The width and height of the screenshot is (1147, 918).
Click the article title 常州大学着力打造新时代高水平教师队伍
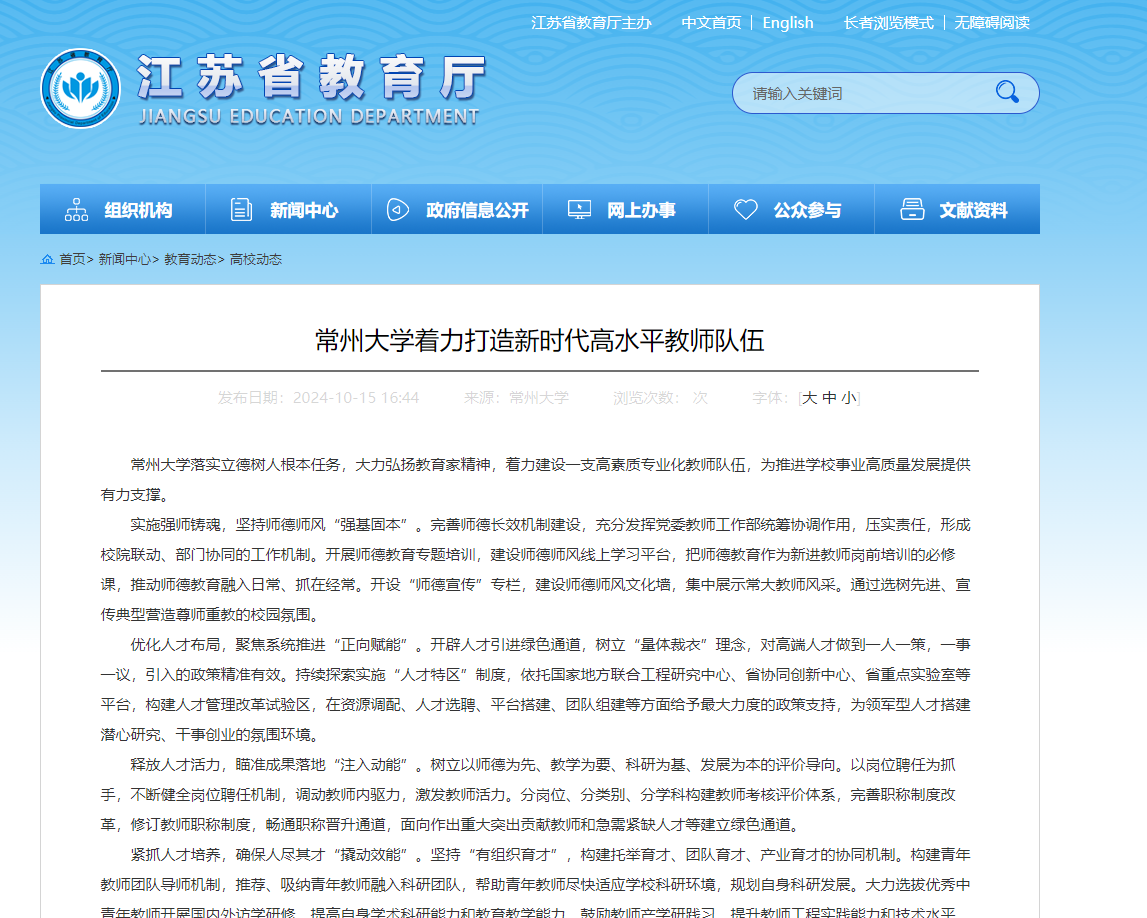540,340
